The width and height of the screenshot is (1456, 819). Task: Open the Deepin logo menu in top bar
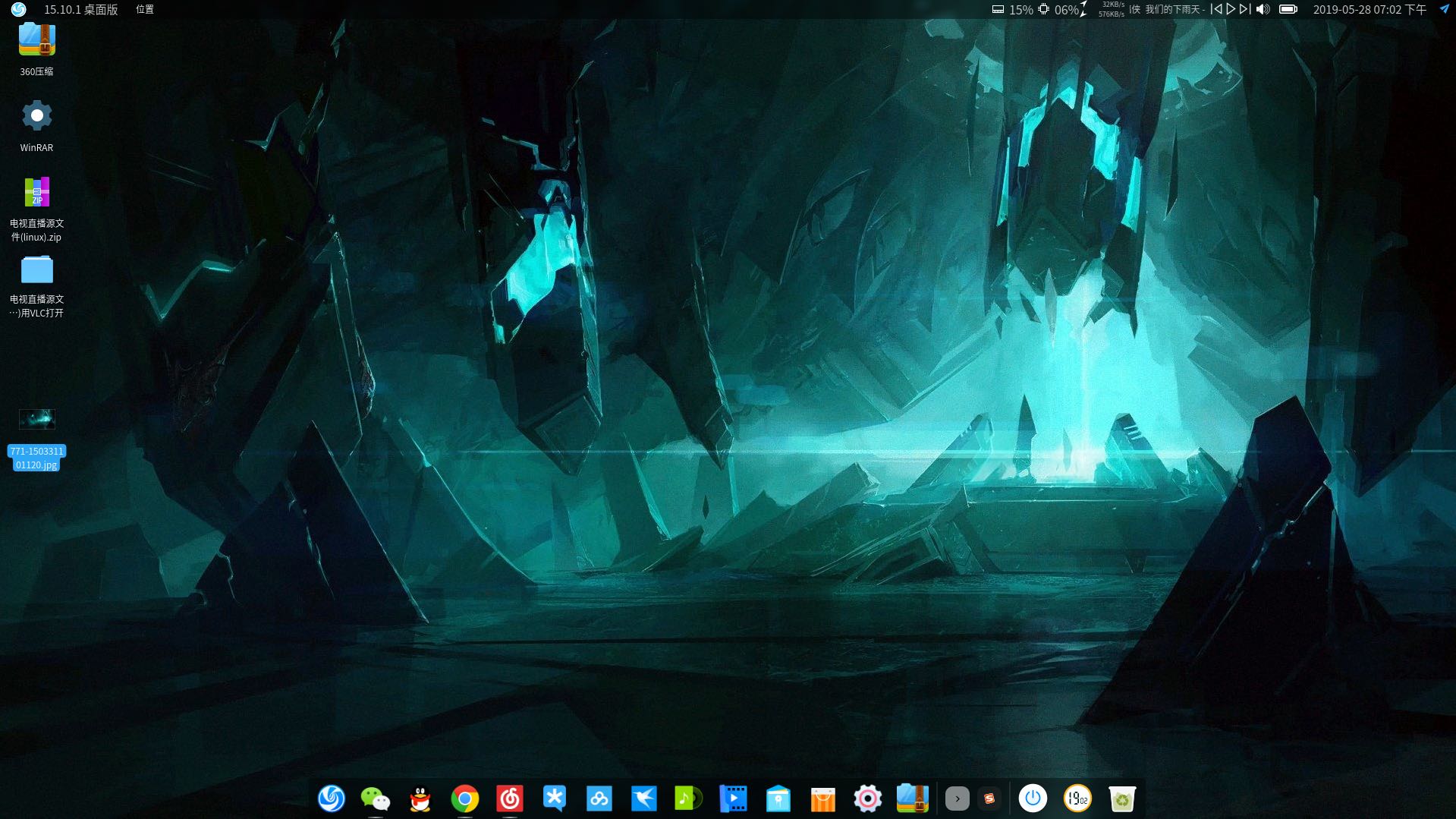click(x=19, y=9)
